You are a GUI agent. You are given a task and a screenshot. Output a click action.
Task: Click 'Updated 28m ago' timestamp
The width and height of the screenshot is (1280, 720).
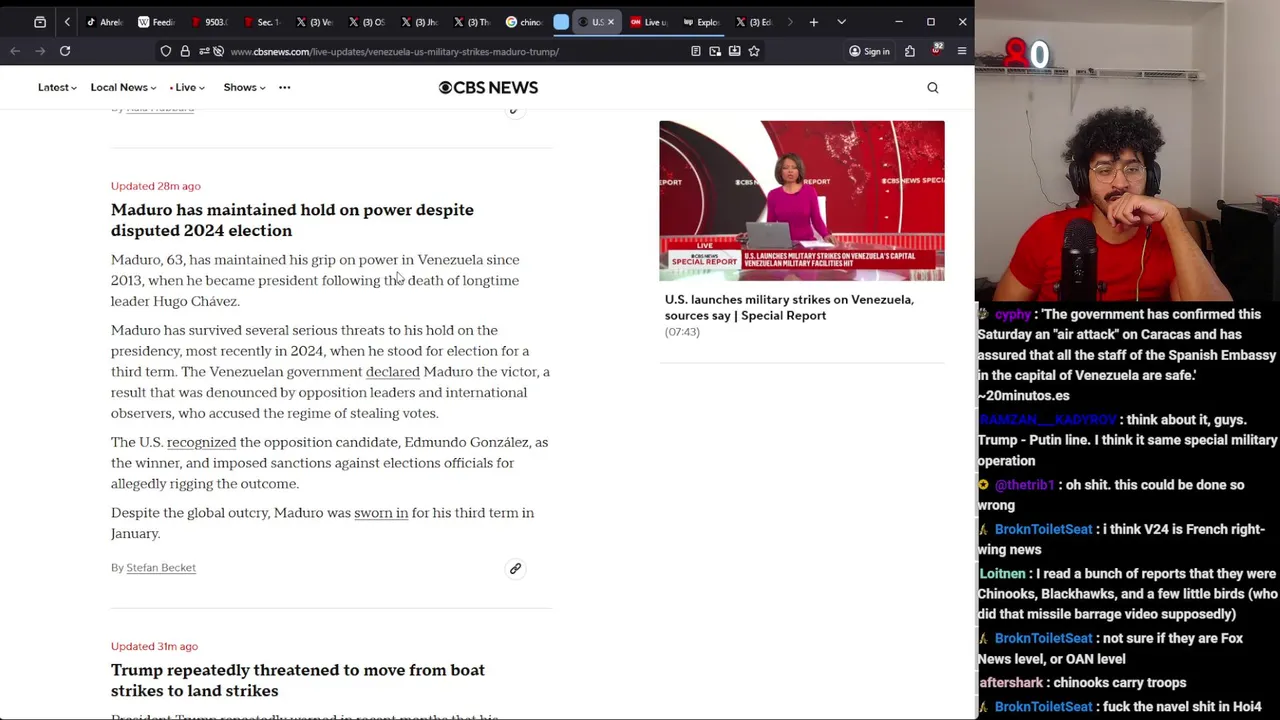click(x=156, y=186)
